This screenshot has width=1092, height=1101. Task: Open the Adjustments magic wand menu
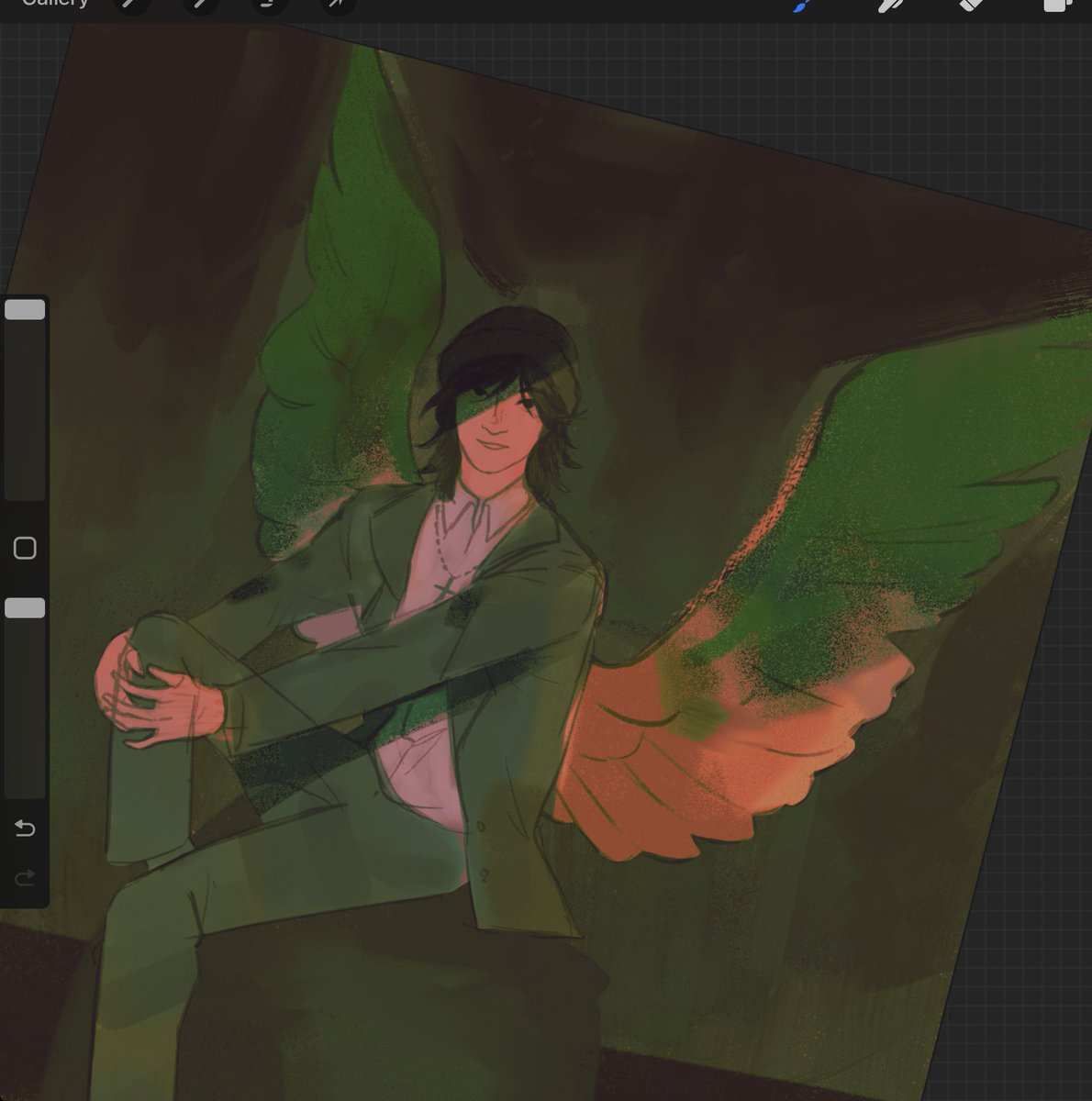[199, 6]
